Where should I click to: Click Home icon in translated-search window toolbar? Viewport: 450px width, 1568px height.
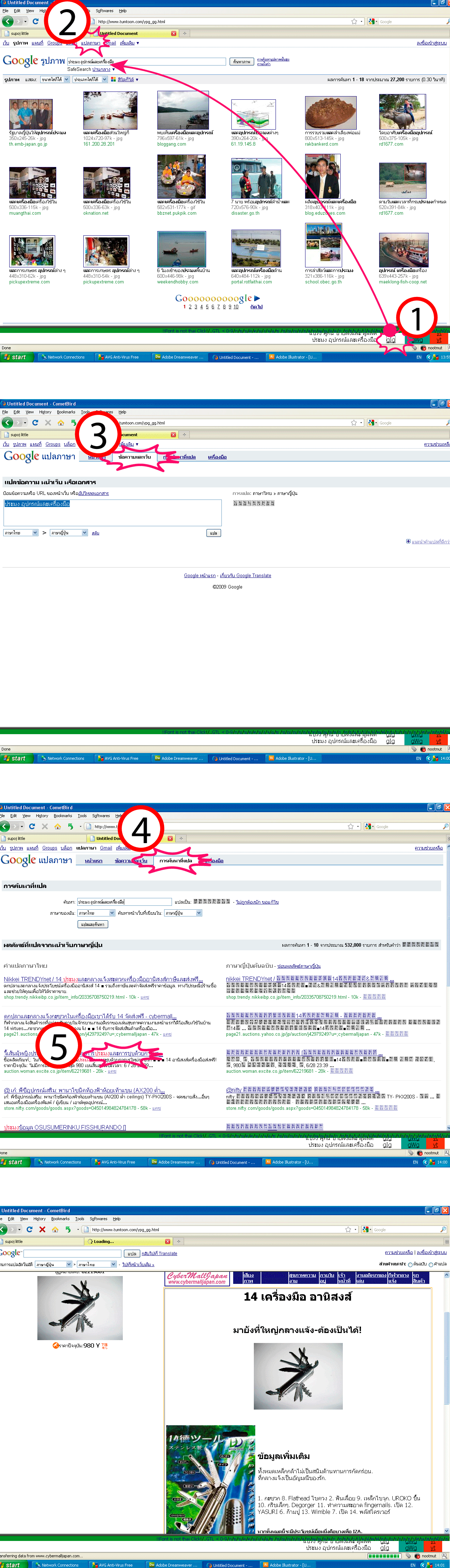point(57,827)
